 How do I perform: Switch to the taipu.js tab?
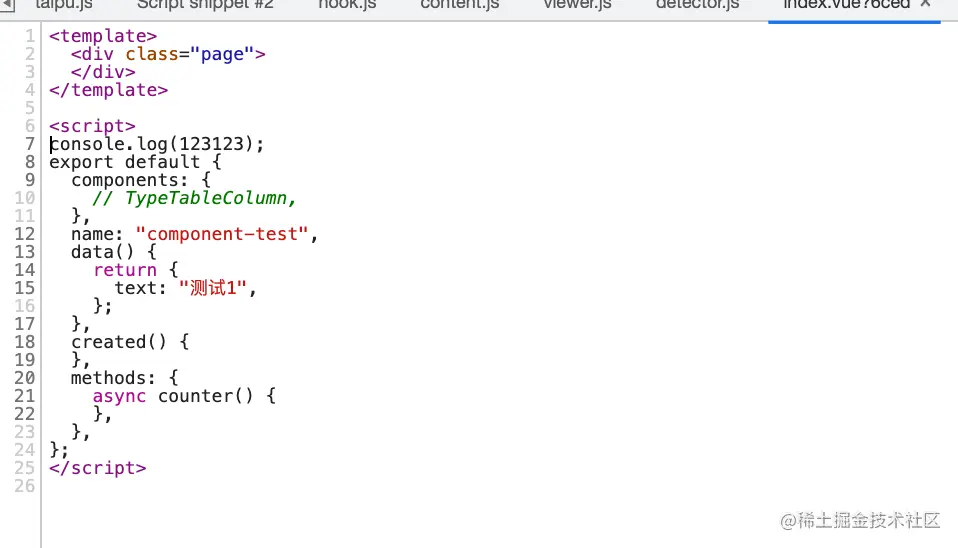(x=64, y=5)
